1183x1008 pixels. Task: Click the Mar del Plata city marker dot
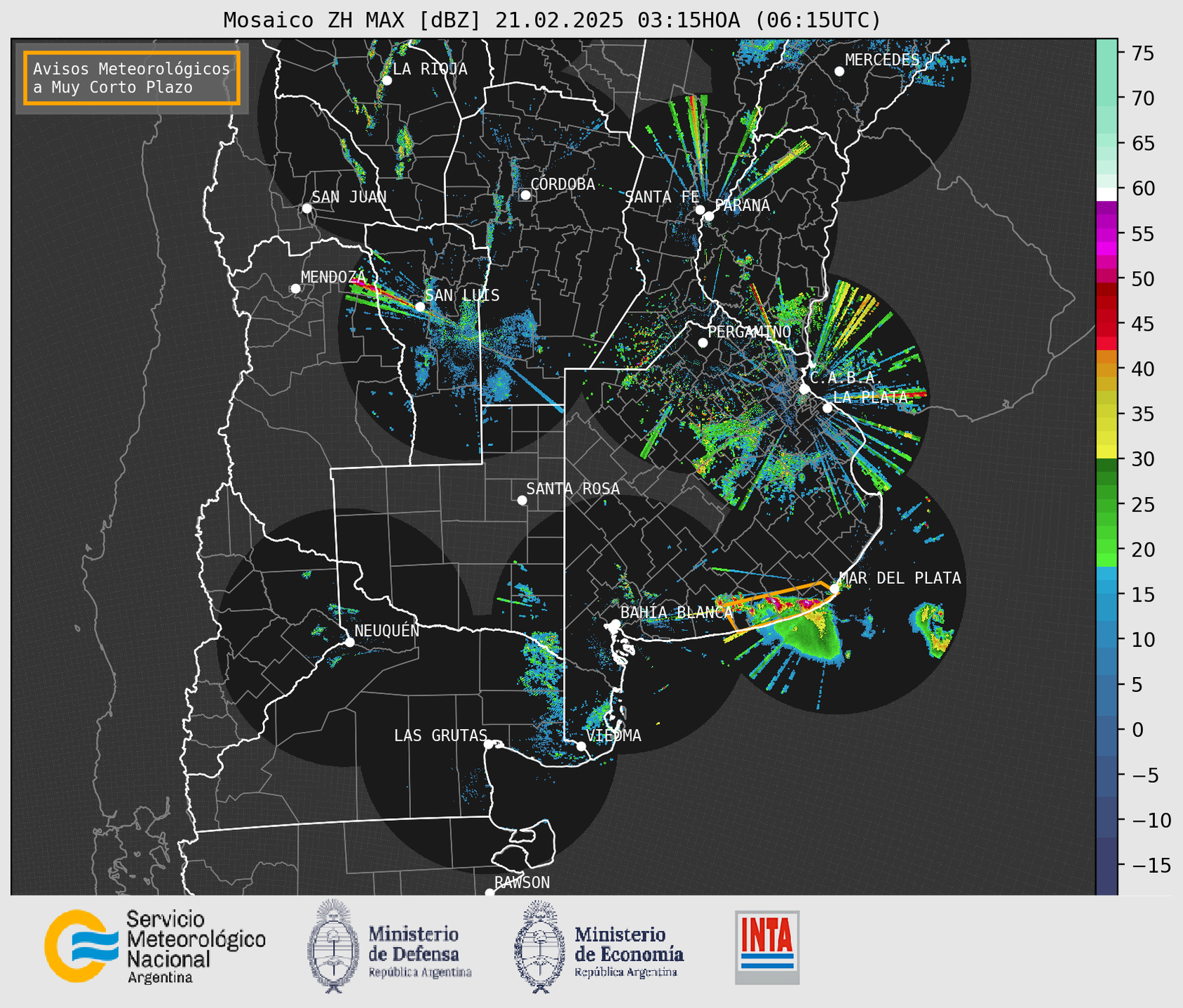(x=834, y=589)
